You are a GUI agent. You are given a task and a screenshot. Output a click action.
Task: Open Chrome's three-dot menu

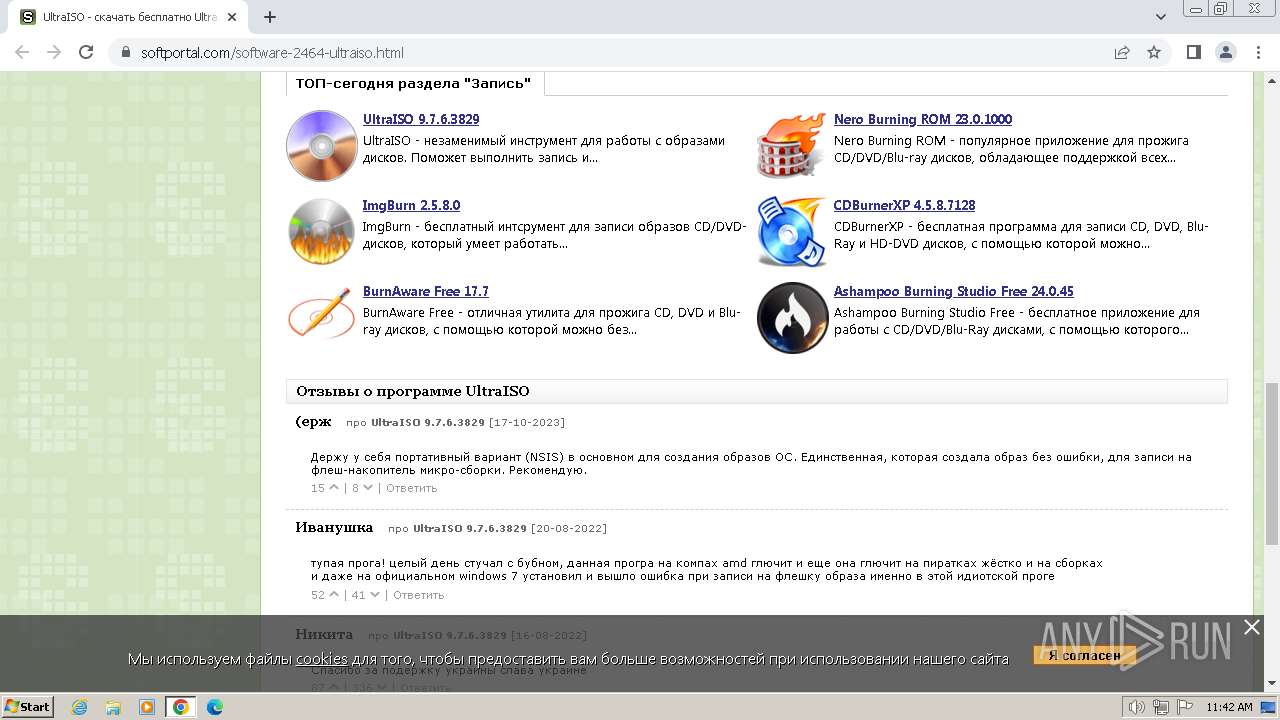click(x=1257, y=52)
